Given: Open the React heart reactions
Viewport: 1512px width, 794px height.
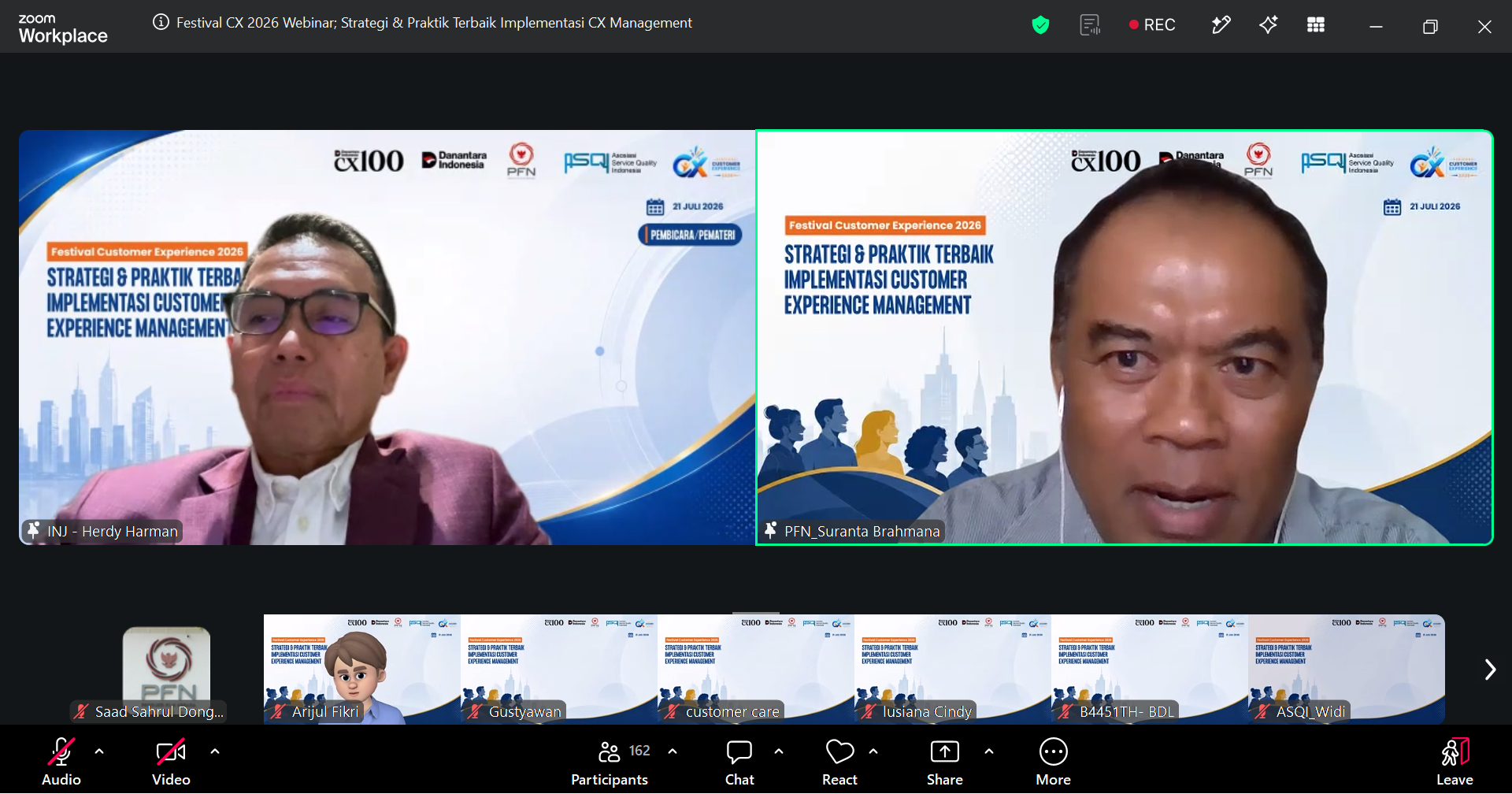Looking at the screenshot, I should pos(839,761).
